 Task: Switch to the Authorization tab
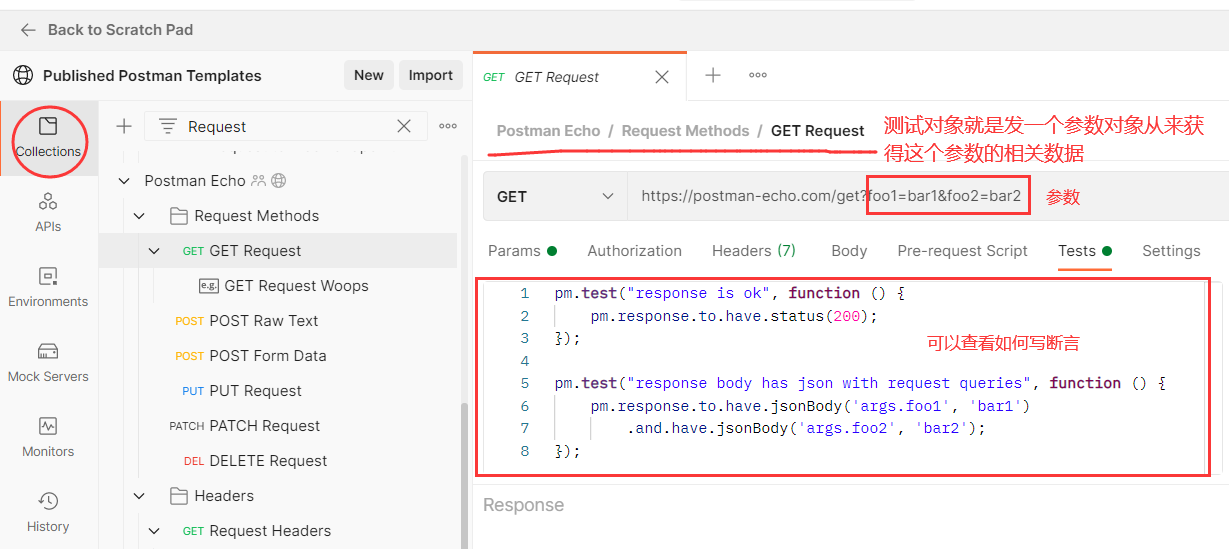click(634, 251)
